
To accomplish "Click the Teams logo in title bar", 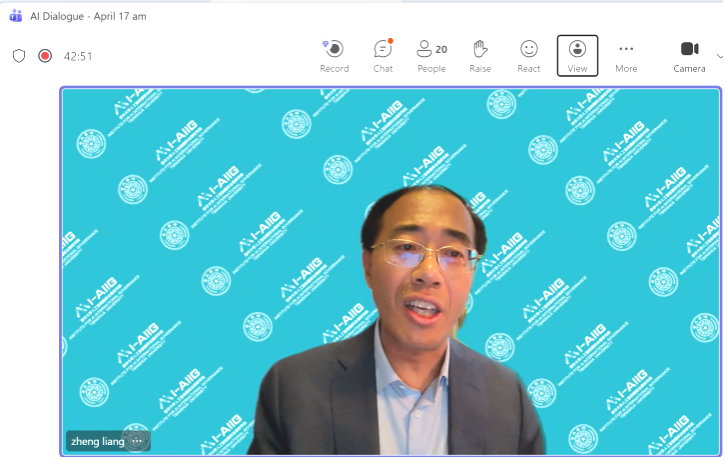I will click(15, 16).
